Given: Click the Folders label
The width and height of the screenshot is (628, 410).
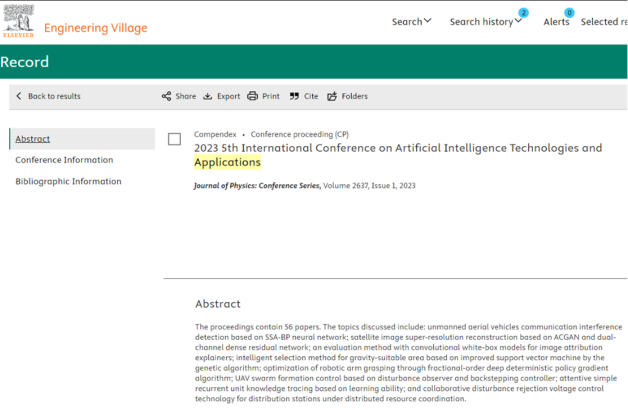Looking at the screenshot, I should pyautogui.click(x=354, y=96).
